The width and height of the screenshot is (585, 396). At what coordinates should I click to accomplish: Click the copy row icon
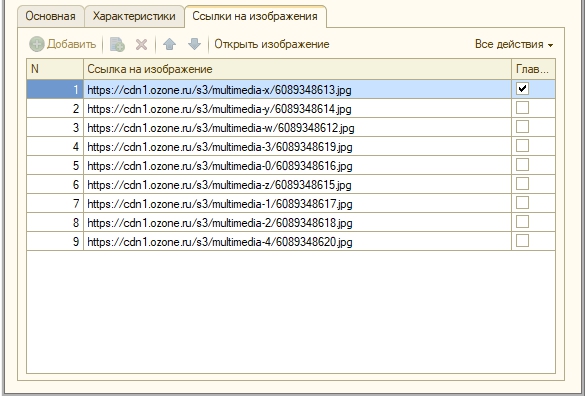[x=117, y=44]
